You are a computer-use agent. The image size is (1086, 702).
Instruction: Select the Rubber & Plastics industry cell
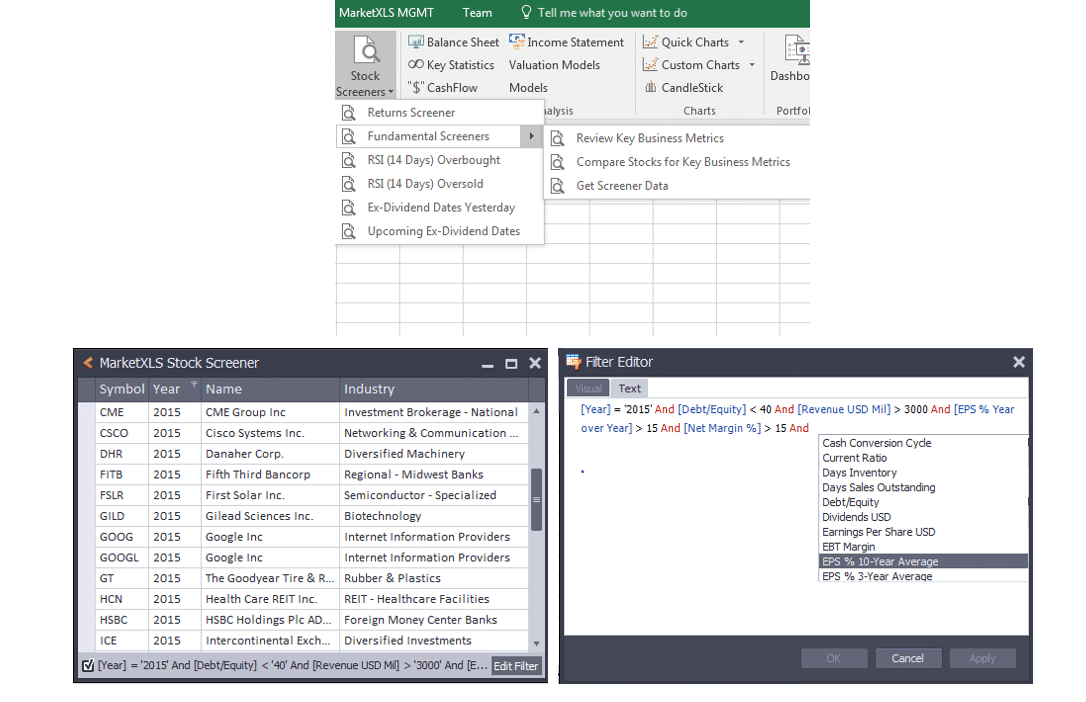point(434,578)
